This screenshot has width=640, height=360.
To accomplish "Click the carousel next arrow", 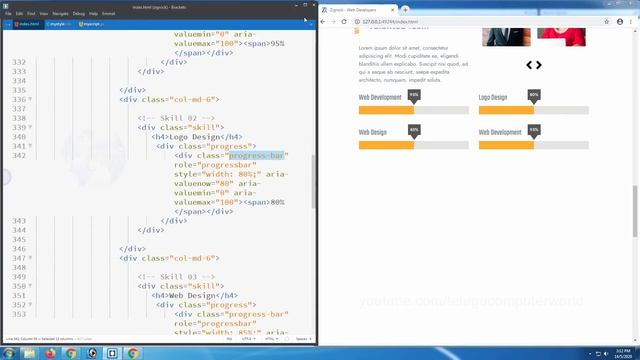I will tap(539, 65).
